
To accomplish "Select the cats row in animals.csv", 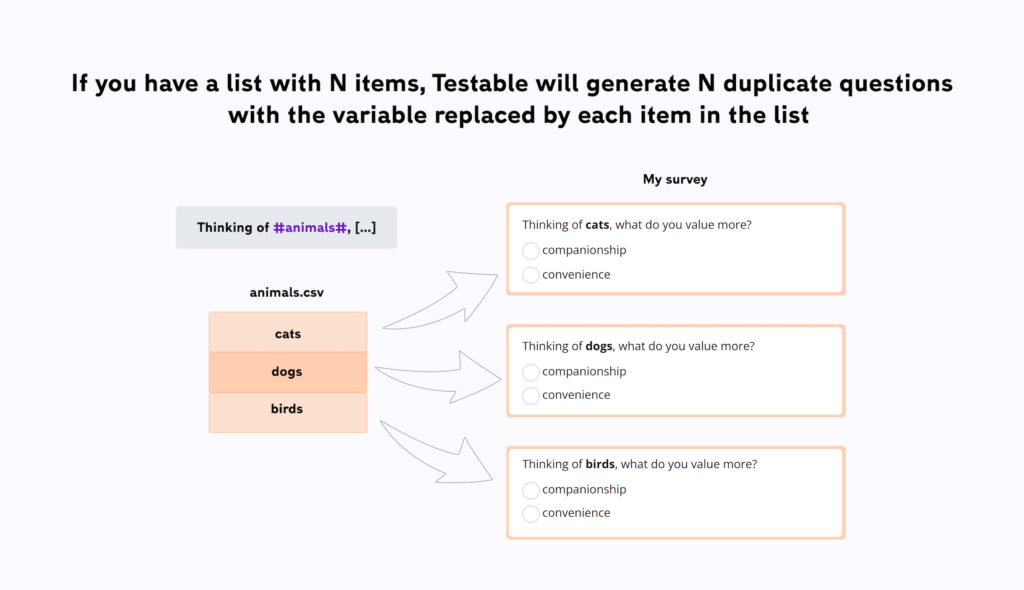I will click(288, 333).
